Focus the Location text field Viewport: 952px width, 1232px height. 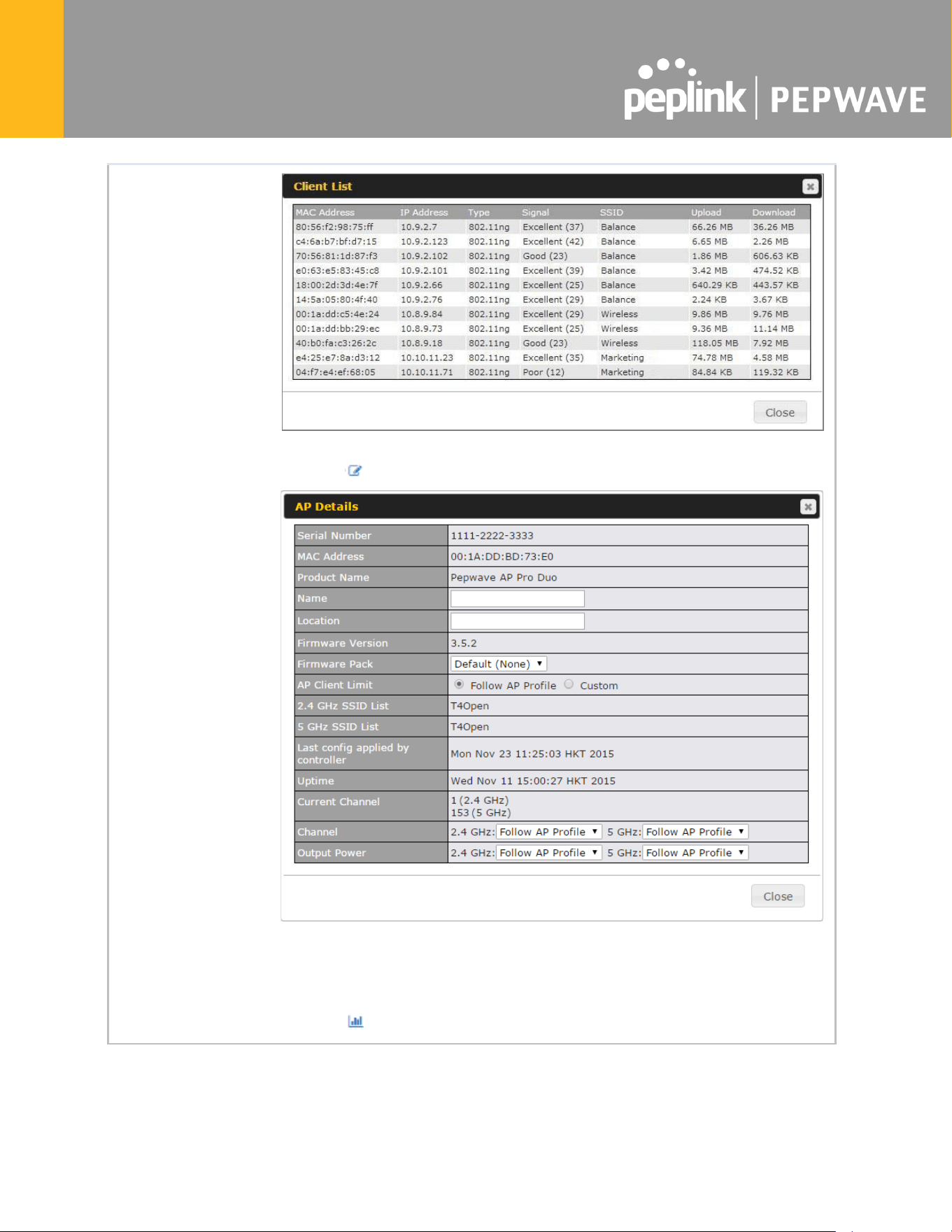pyautogui.click(x=518, y=621)
